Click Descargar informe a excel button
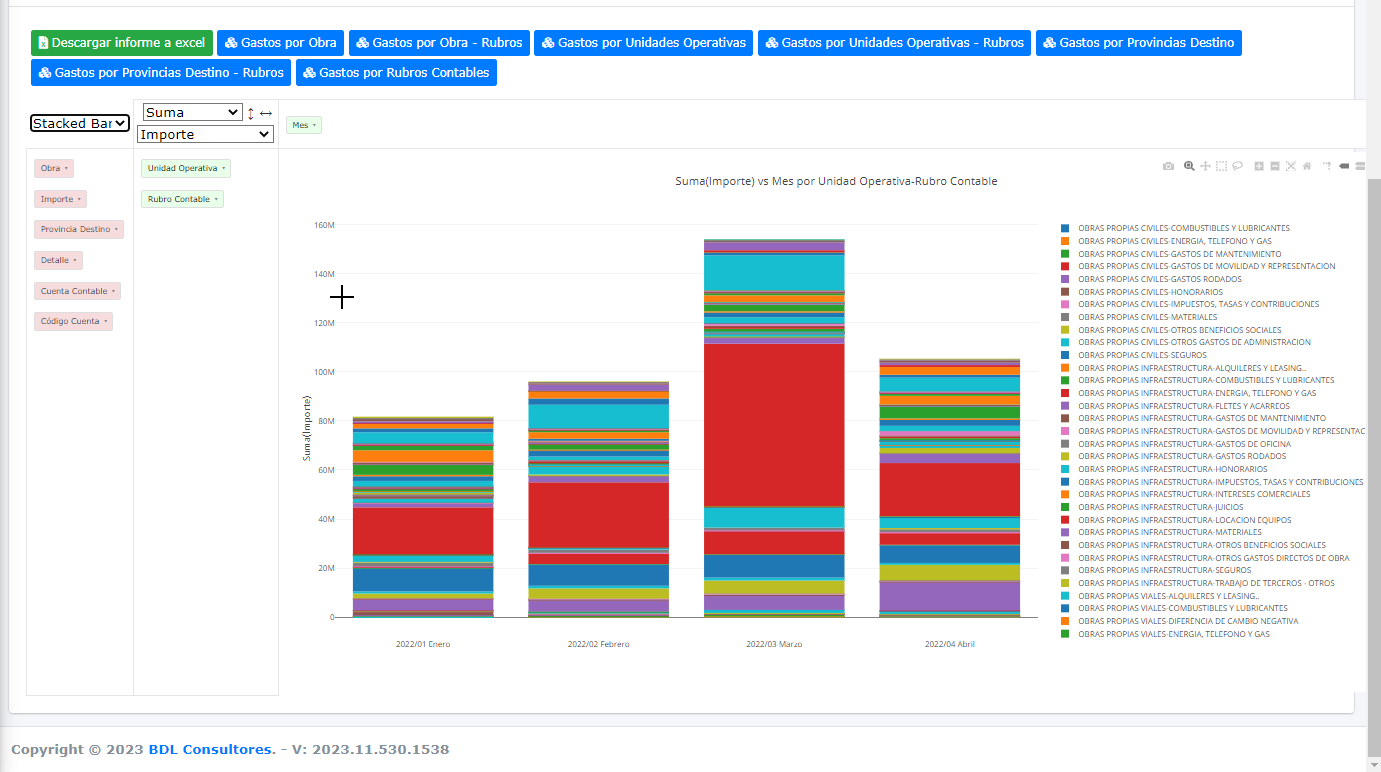Image resolution: width=1381 pixels, height=772 pixels. [121, 43]
